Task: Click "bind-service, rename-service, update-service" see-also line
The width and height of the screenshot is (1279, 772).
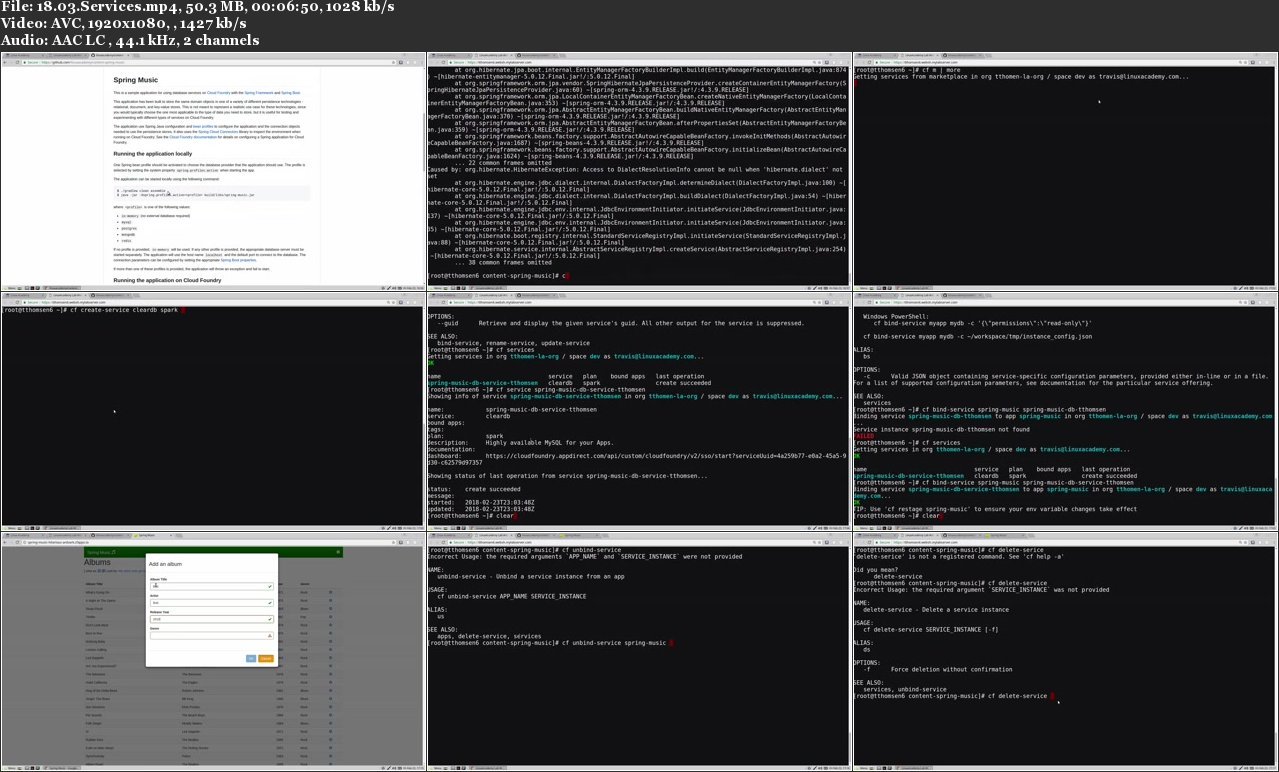Action: point(513,343)
